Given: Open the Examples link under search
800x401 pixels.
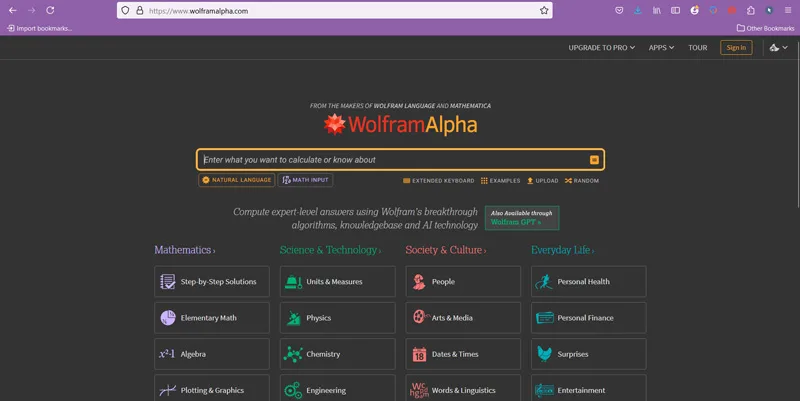Looking at the screenshot, I should (501, 181).
